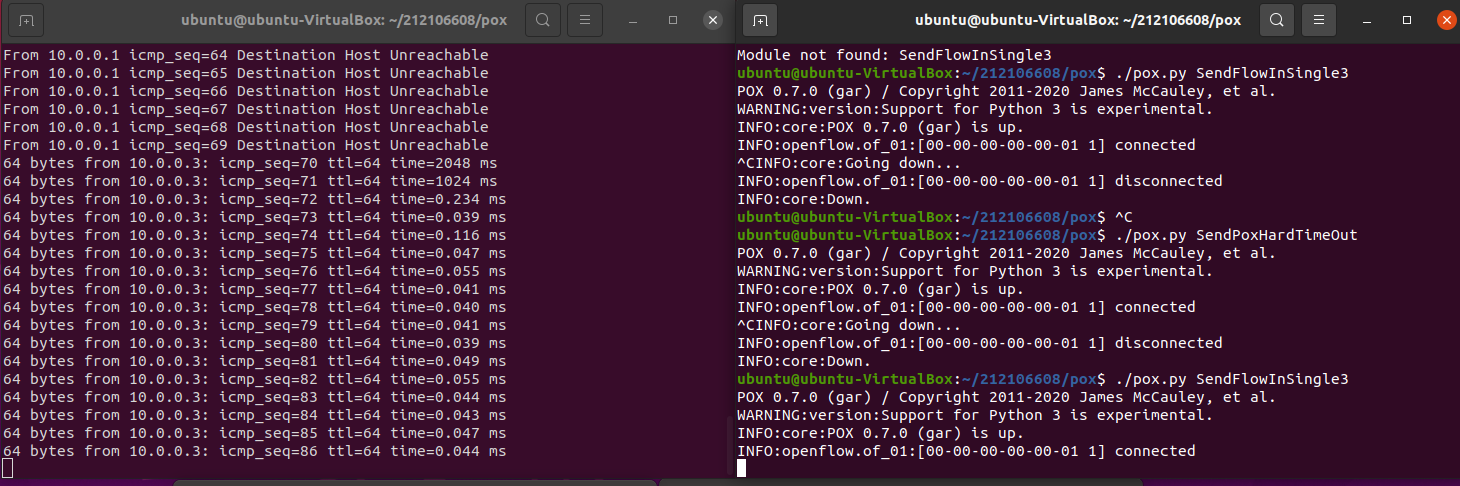Click the cursor in the right terminal
This screenshot has width=1460, height=486.
click(742, 468)
